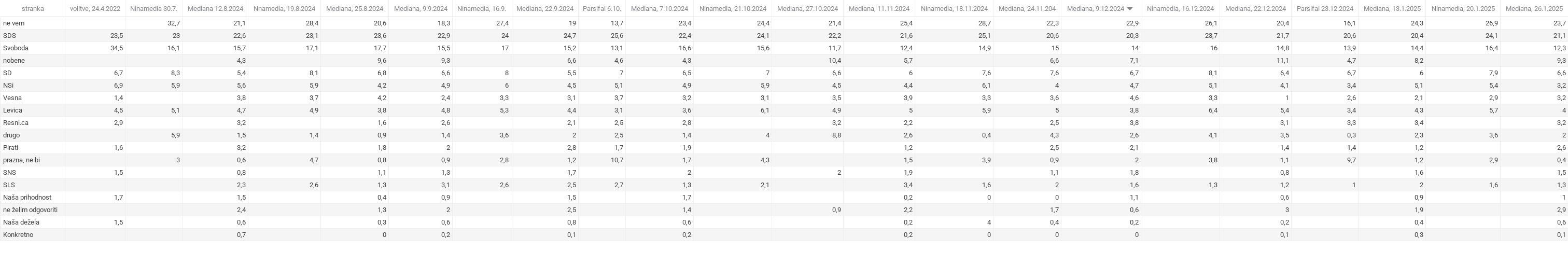
Task: Sort by Mediana, 26.1.2025 column header
Action: click(x=1534, y=9)
